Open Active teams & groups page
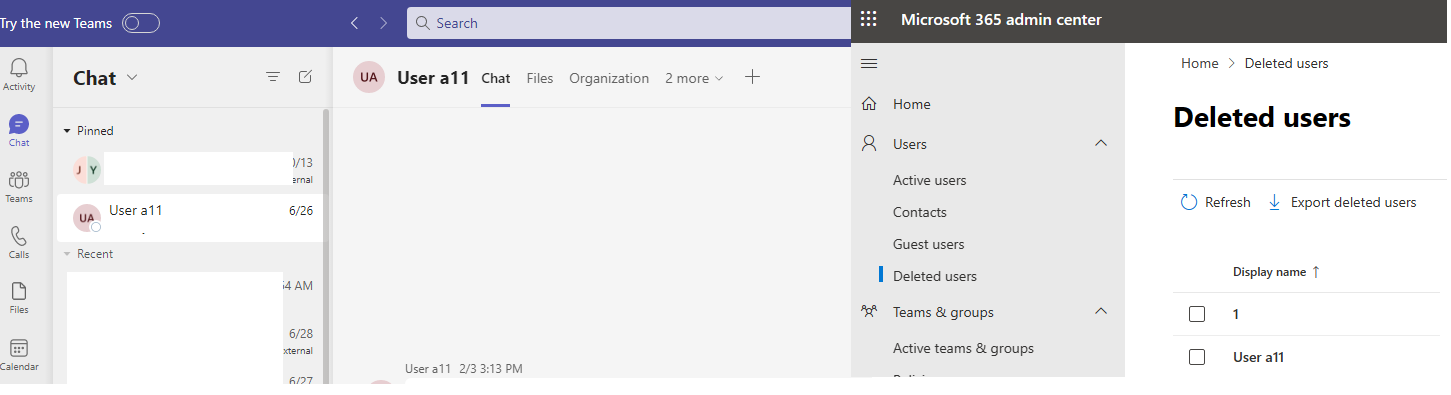1451x395 pixels. coord(963,348)
